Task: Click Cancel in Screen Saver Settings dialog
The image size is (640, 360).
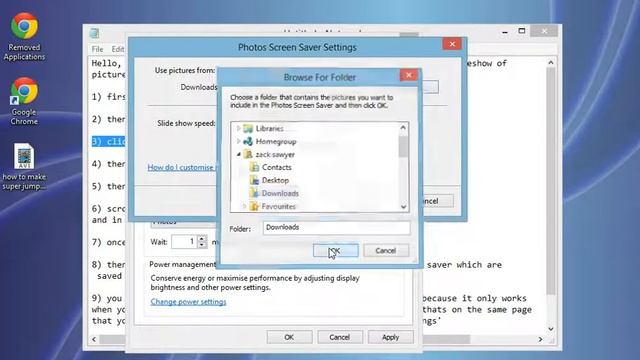Action: (x=340, y=337)
